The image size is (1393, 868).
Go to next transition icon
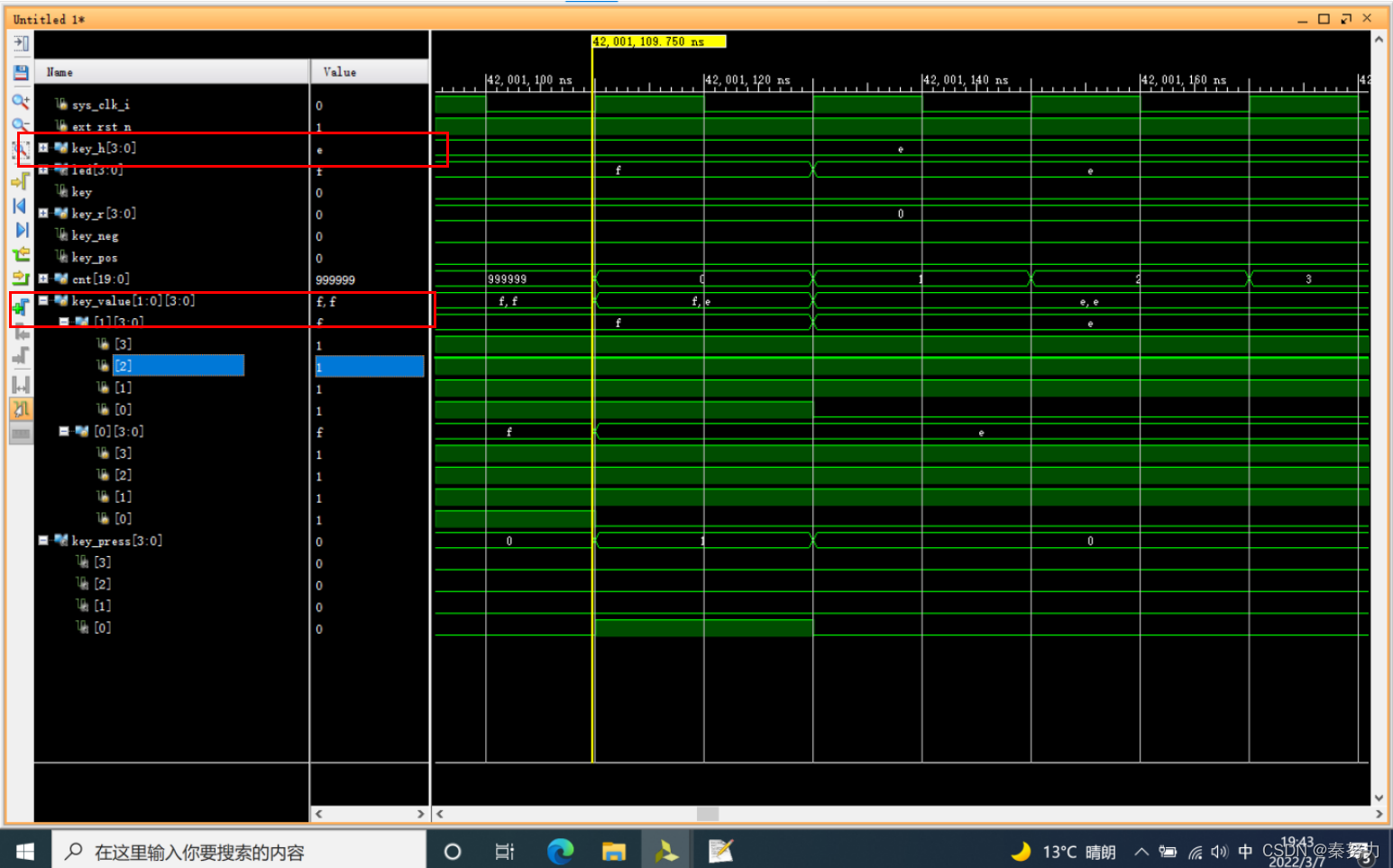[21, 279]
